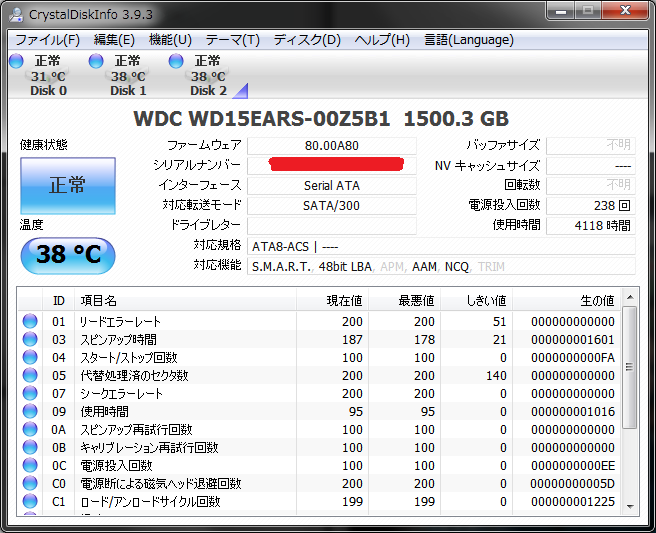Select row 電源断による磁気ヘッド退避回数

pos(319,483)
